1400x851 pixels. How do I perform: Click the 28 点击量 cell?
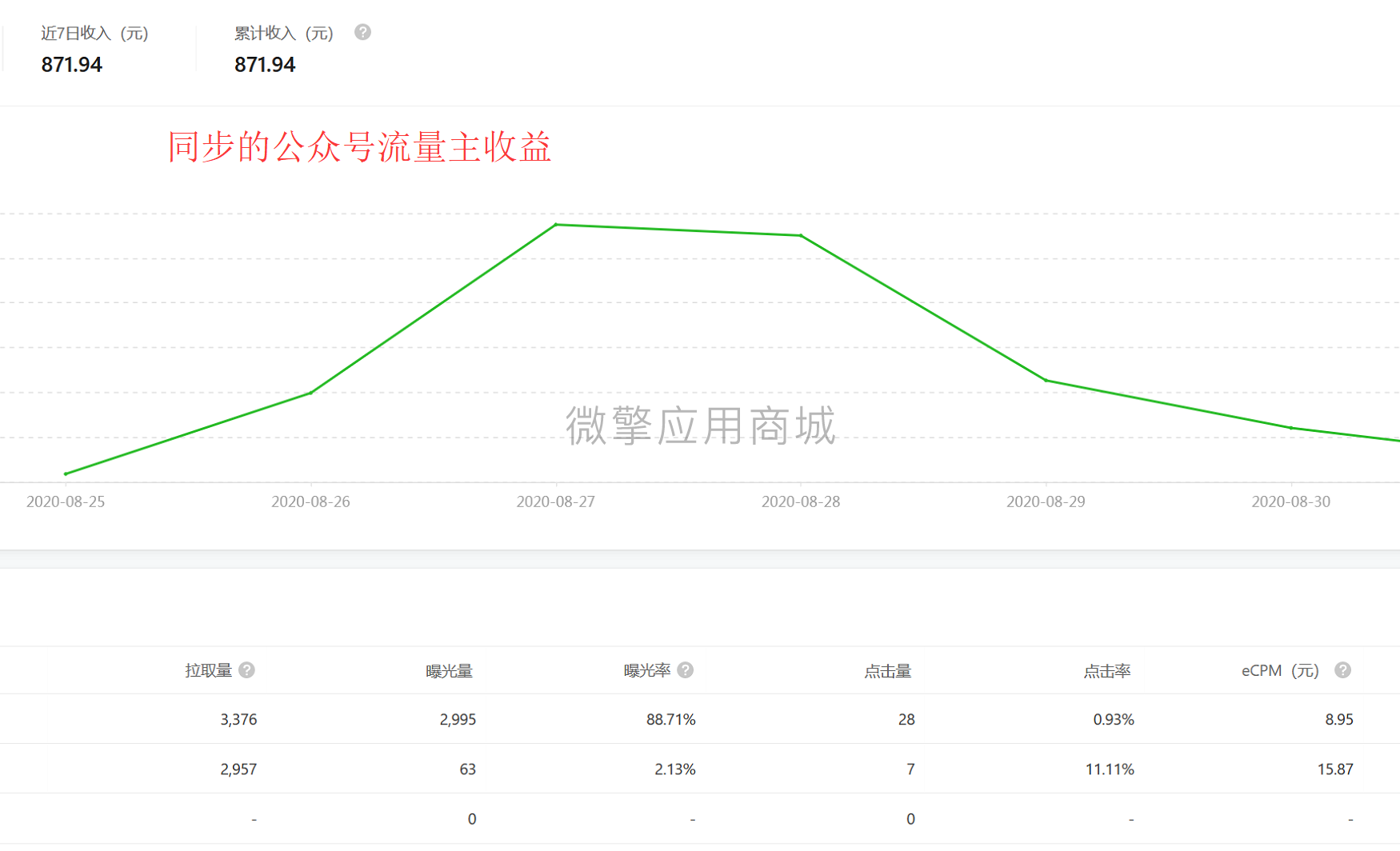(906, 719)
